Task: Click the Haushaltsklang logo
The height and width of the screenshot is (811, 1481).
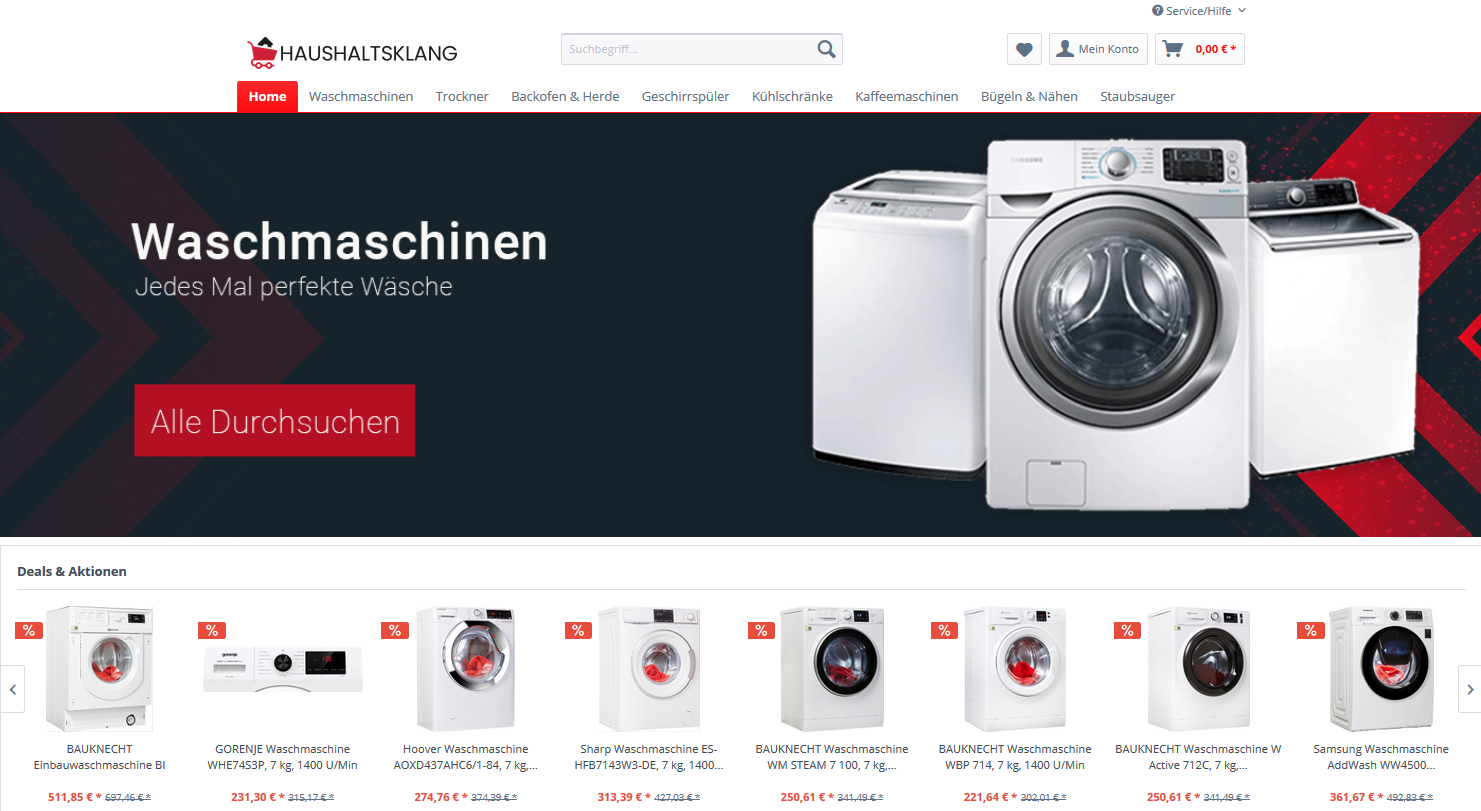Action: point(352,52)
